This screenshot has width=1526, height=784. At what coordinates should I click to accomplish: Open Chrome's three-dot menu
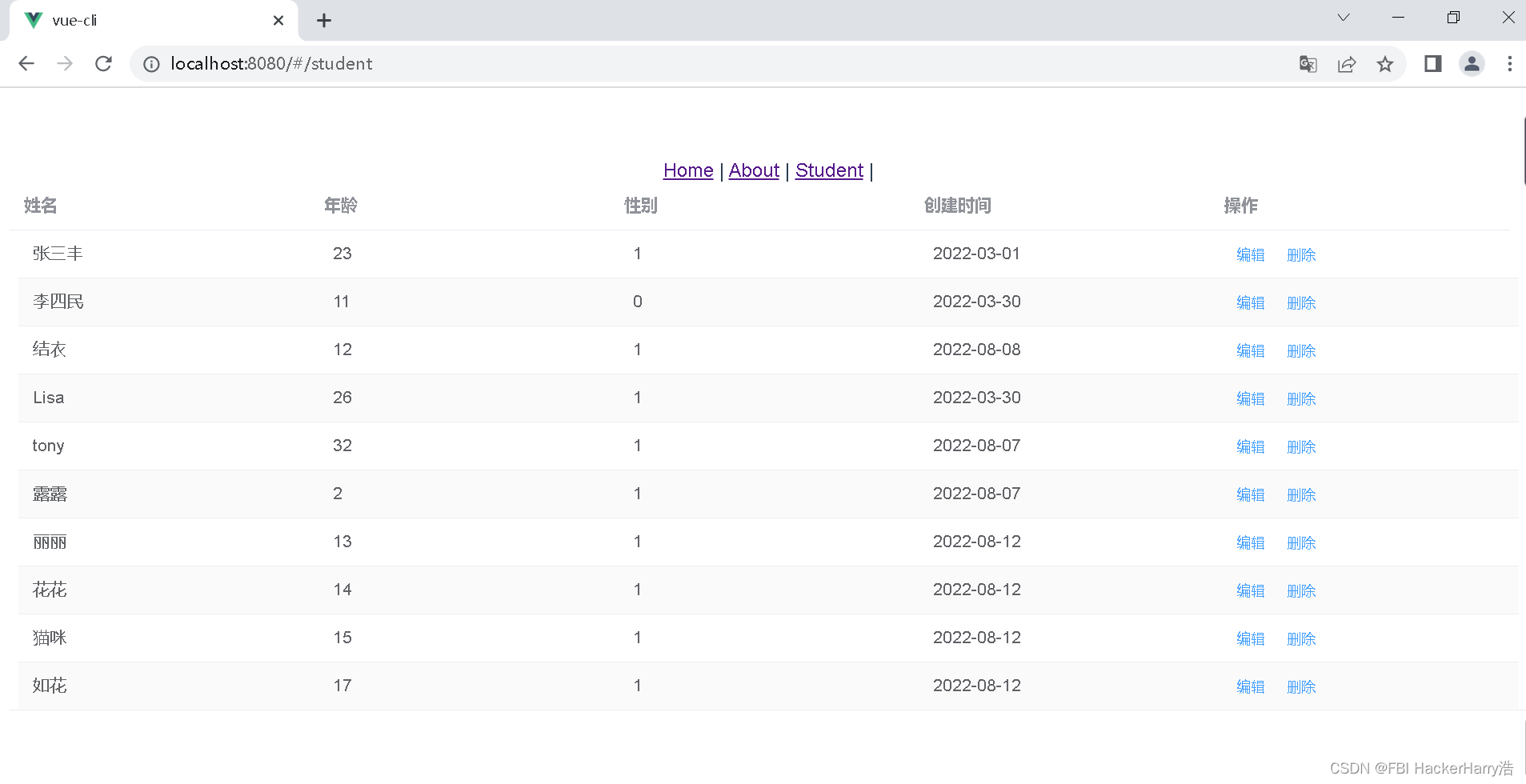pyautogui.click(x=1509, y=64)
